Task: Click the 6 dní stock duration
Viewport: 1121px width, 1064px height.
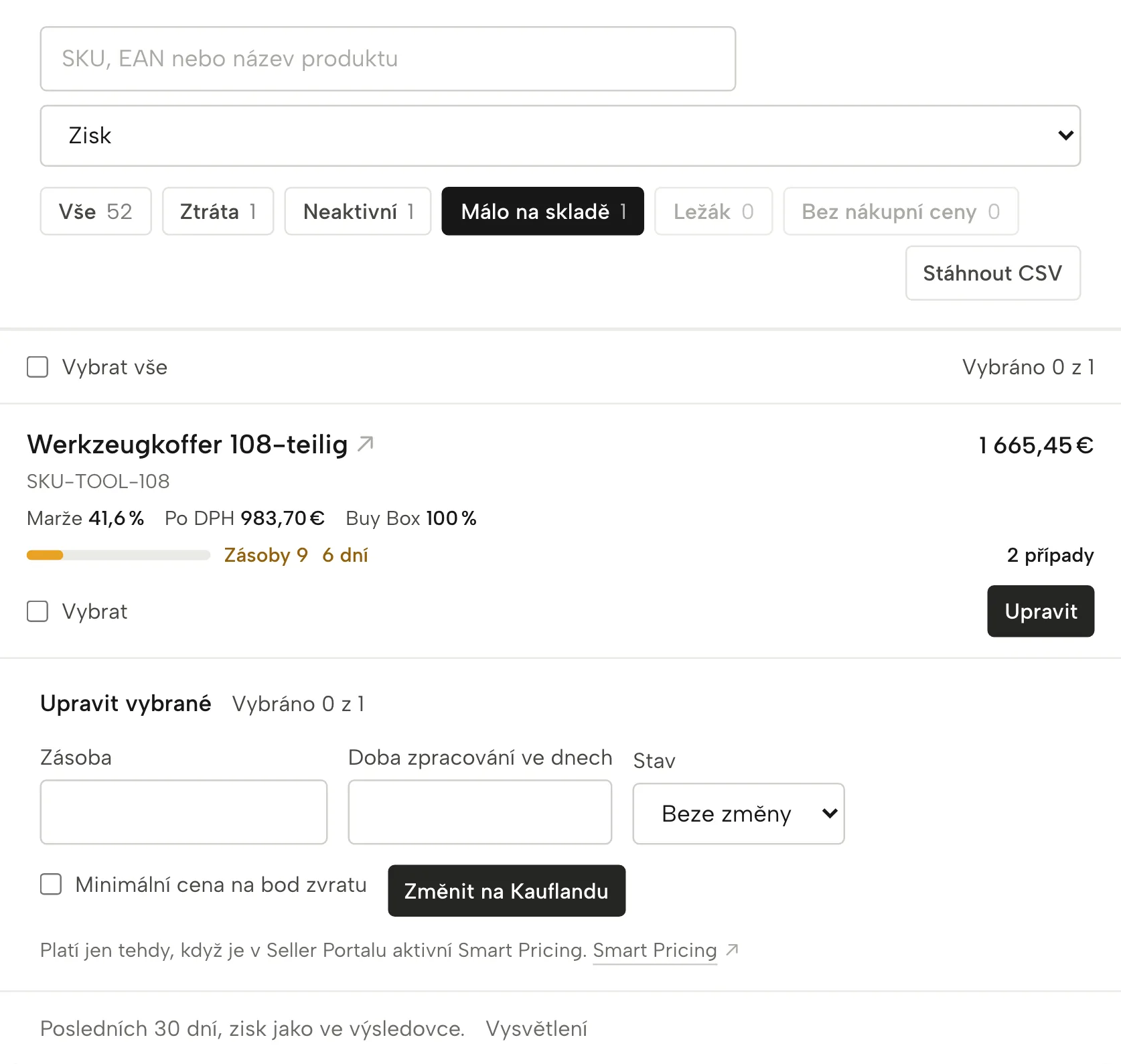Action: point(345,555)
